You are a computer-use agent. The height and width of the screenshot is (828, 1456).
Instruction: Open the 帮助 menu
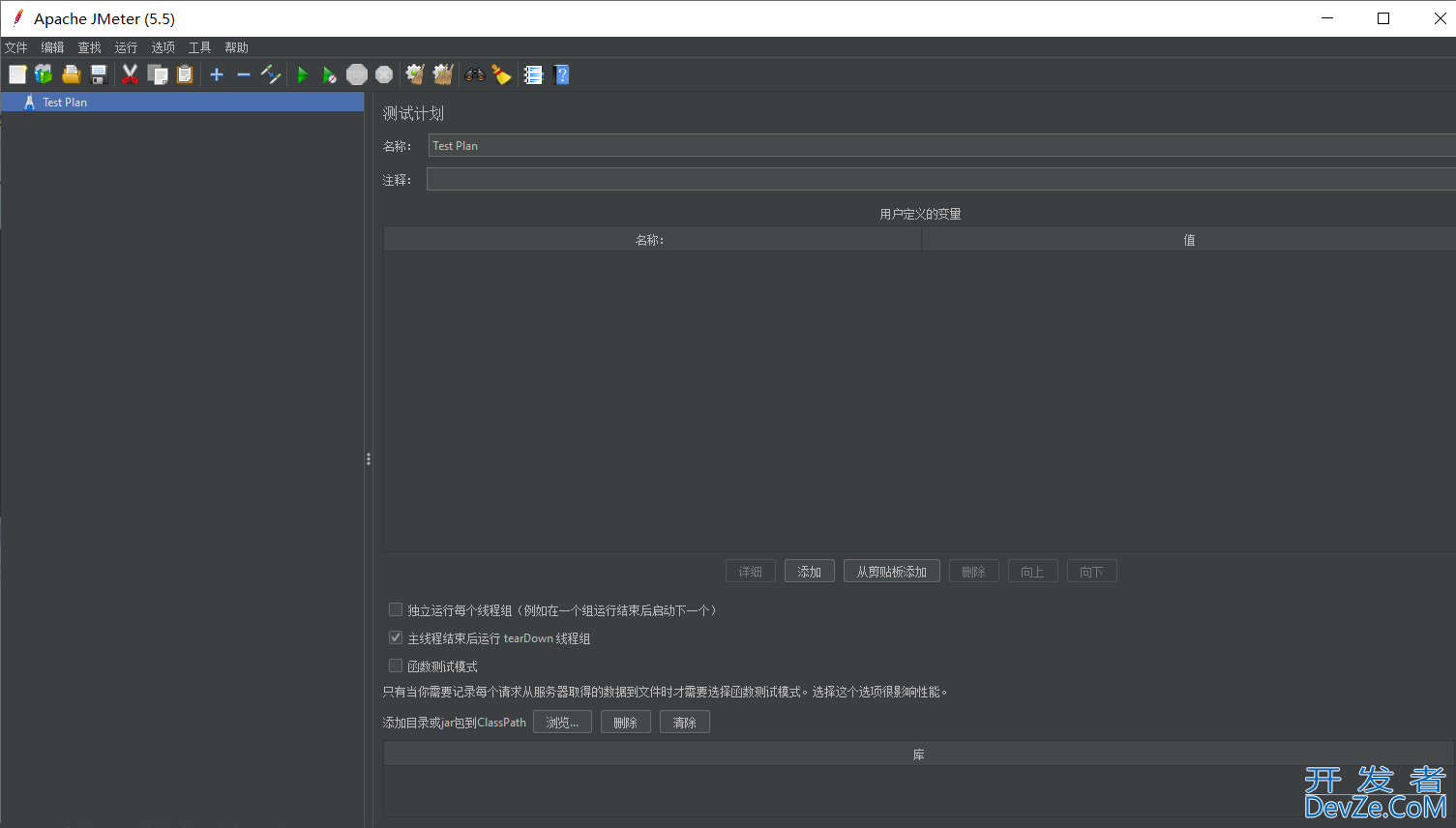[236, 47]
